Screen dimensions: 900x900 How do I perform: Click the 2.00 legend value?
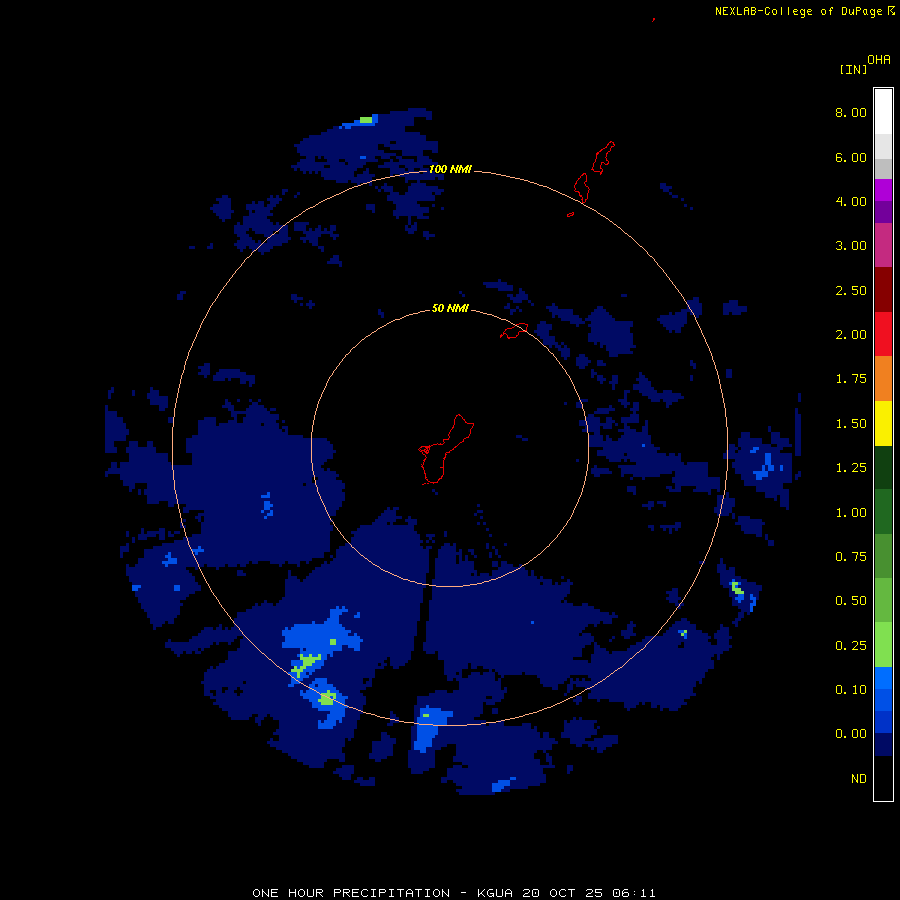click(x=851, y=335)
